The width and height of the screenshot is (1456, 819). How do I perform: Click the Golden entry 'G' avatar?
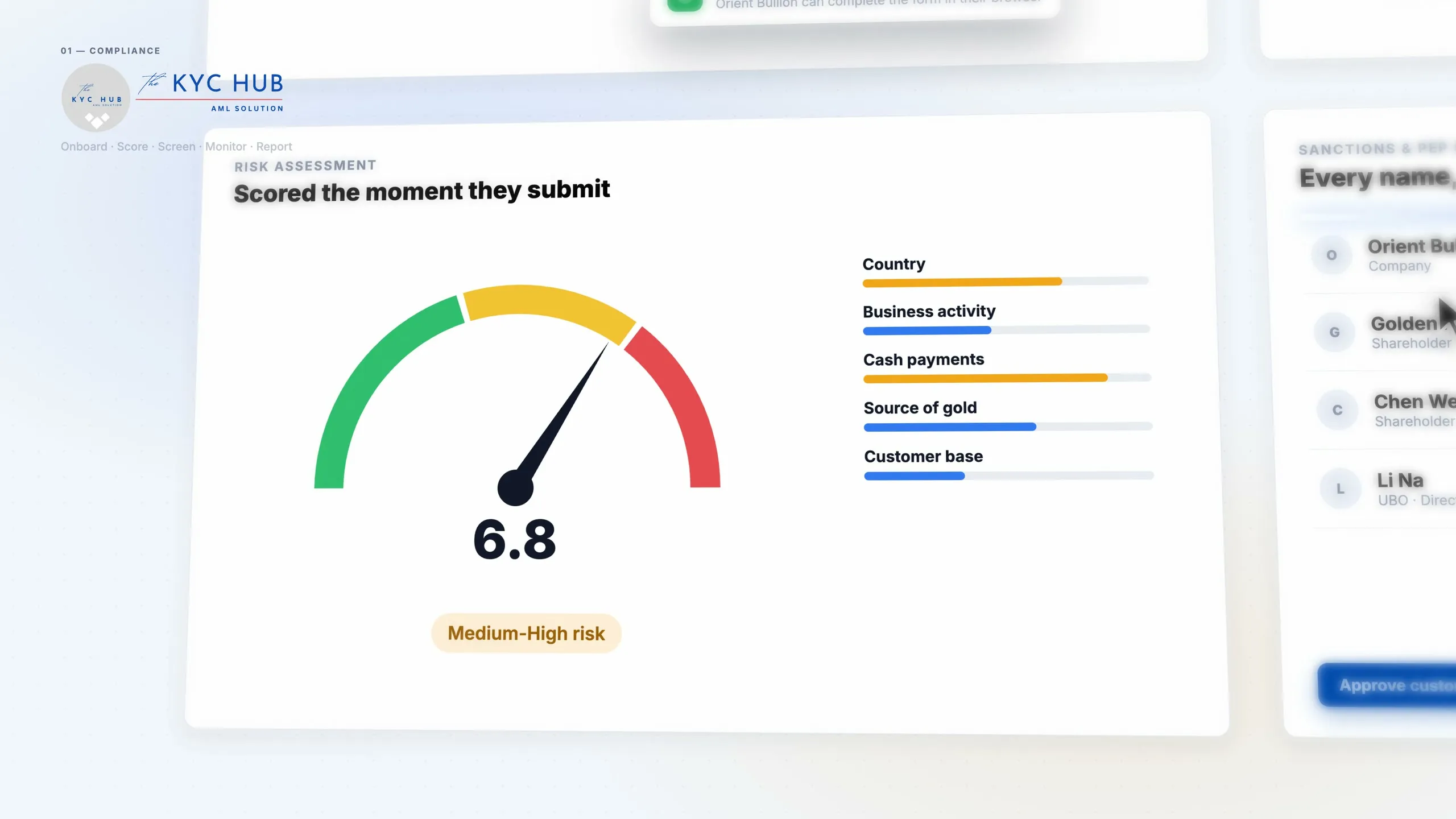[1334, 332]
